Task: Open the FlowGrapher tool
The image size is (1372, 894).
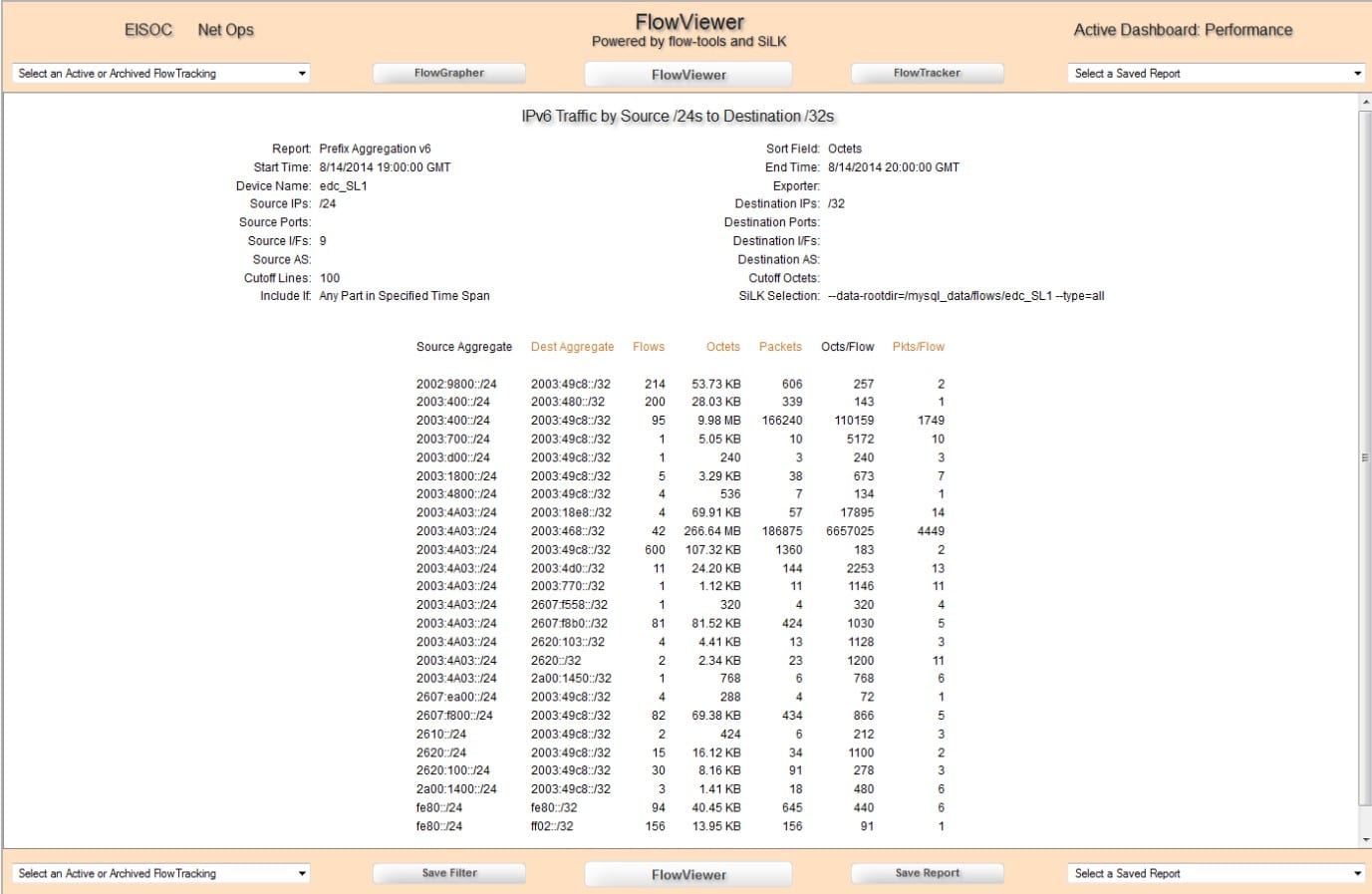Action: [449, 72]
